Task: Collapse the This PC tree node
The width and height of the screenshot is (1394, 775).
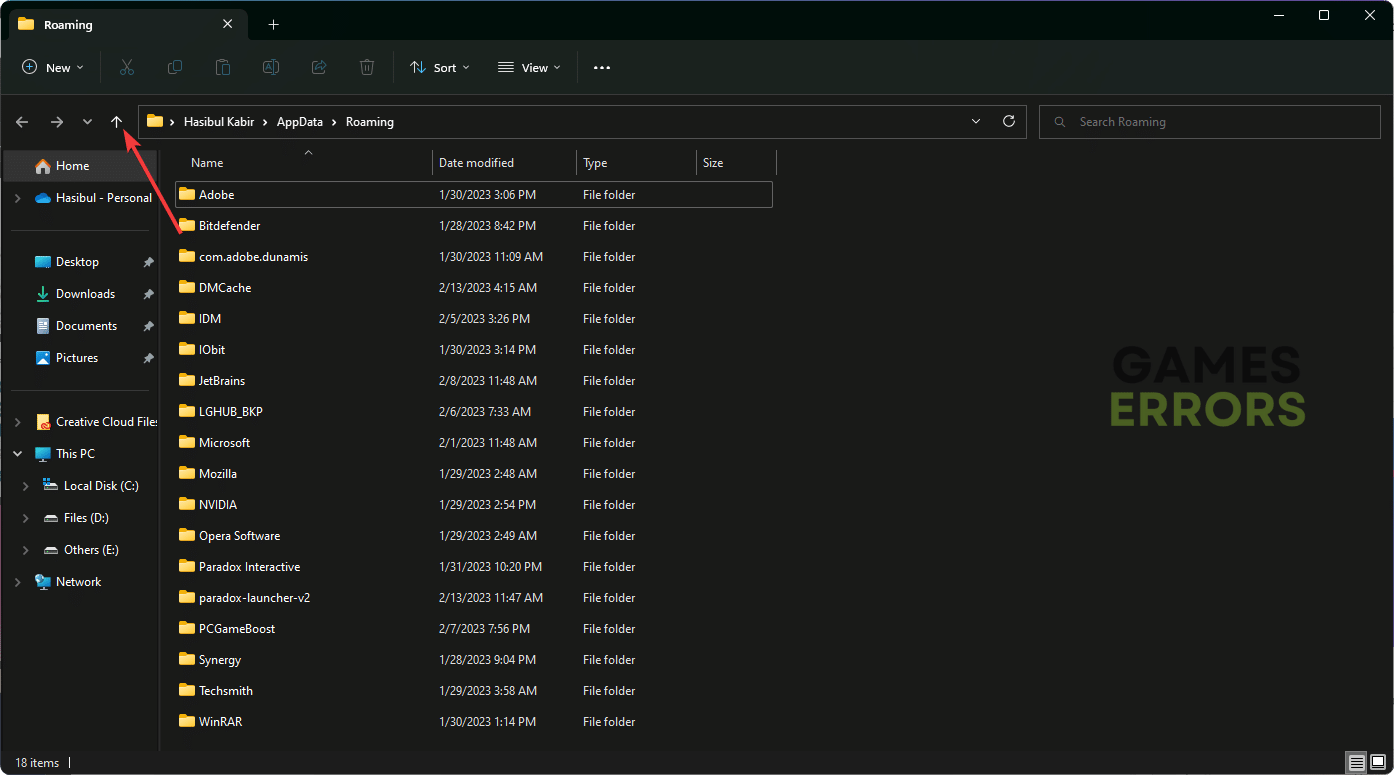Action: click(x=17, y=454)
